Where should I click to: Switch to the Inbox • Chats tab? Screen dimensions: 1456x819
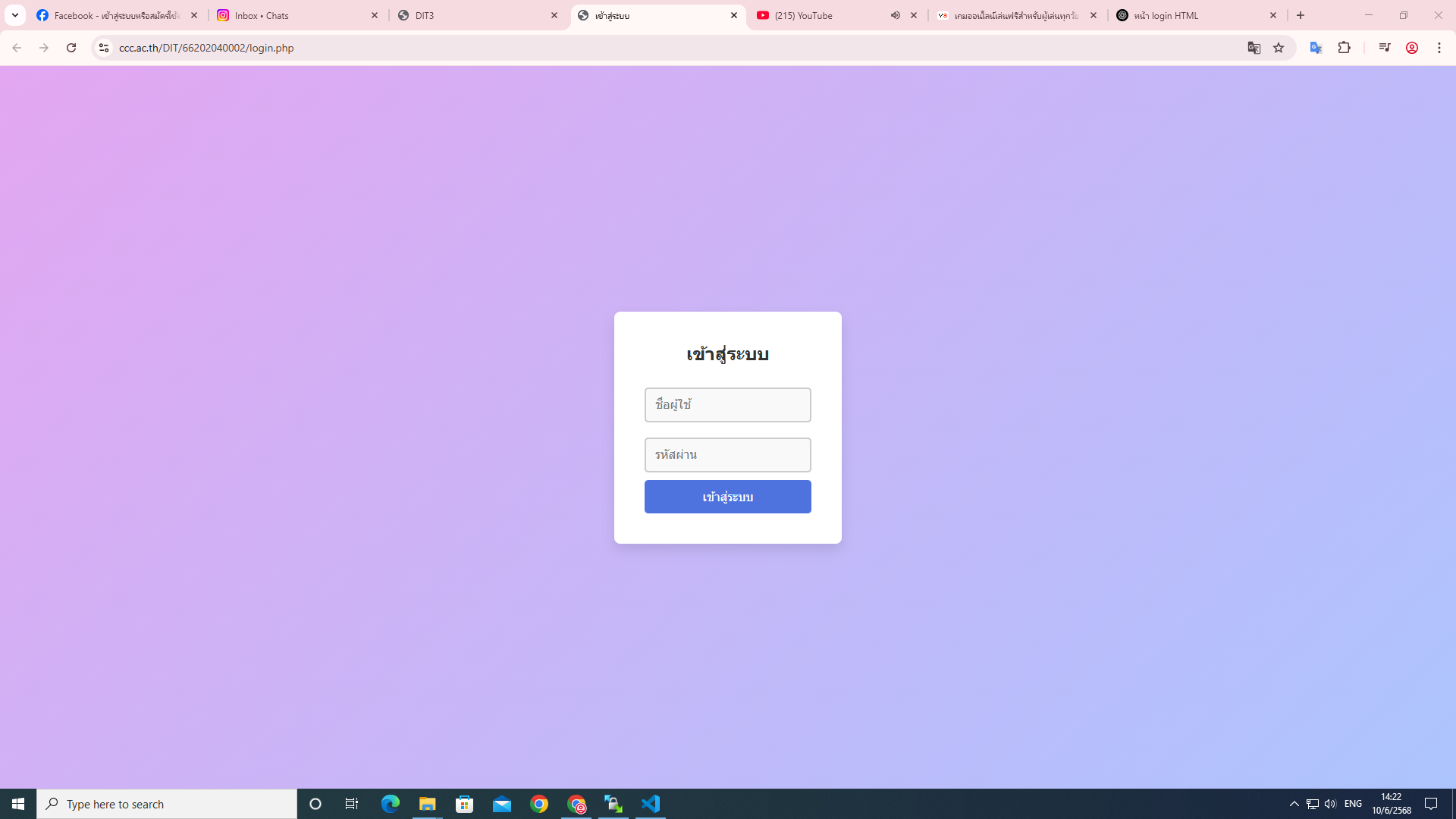click(x=297, y=15)
